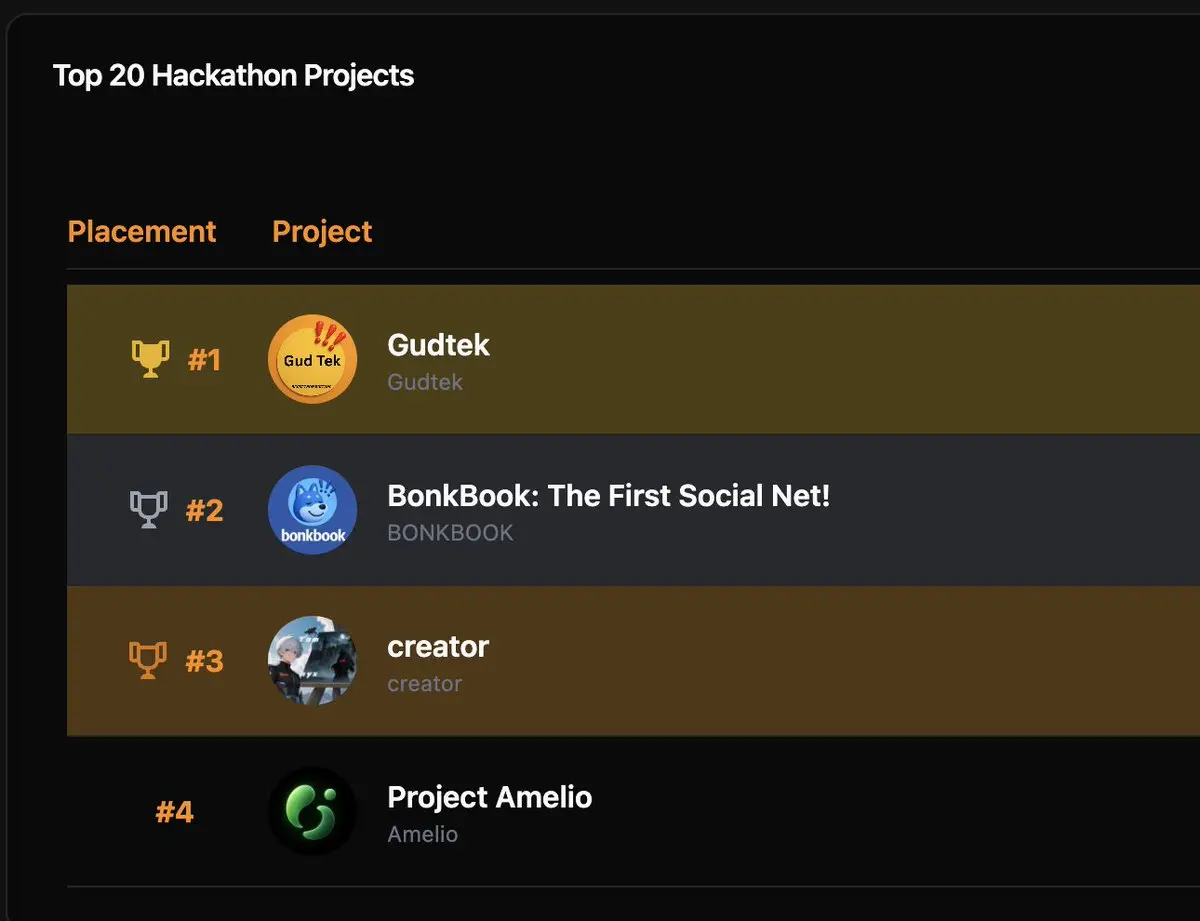
Task: Click the #1 placement rank label
Action: tap(205, 360)
